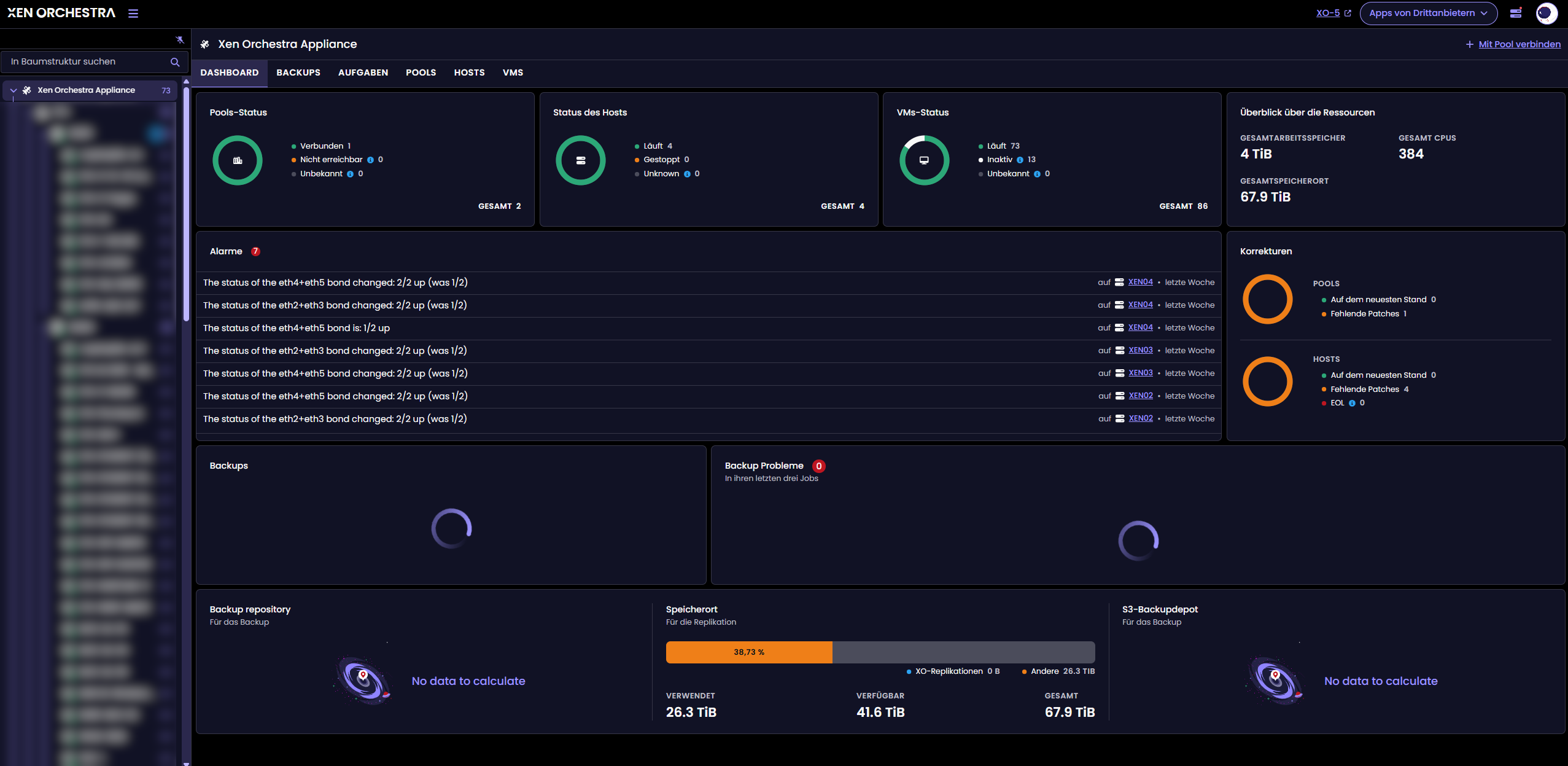Viewport: 1568px width, 766px height.
Task: Select Xen Orchestra Appliance in the tree
Action: tap(90, 90)
